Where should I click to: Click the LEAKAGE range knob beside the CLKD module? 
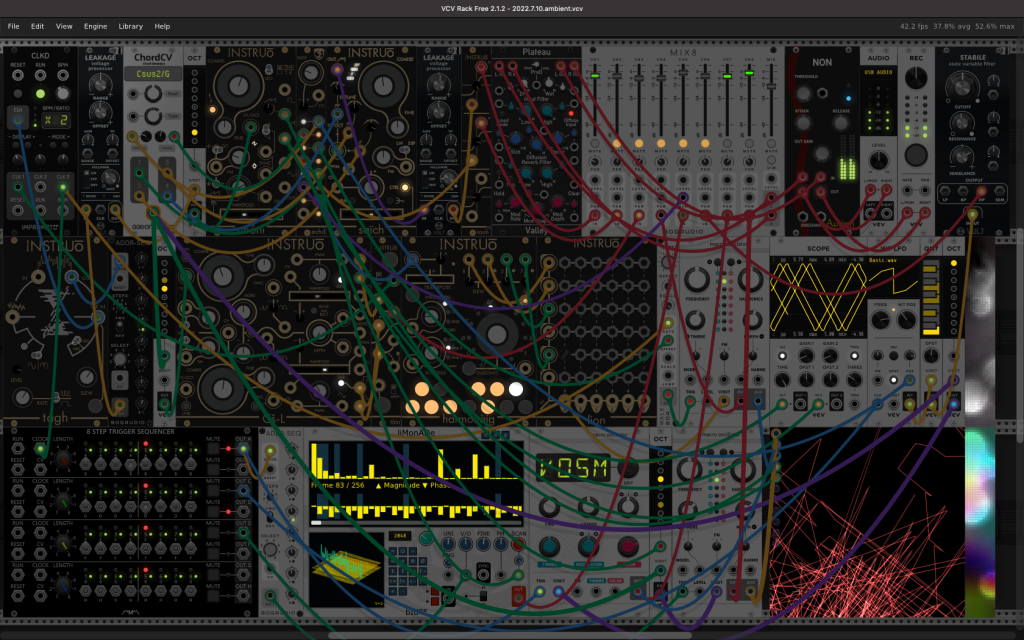100,83
